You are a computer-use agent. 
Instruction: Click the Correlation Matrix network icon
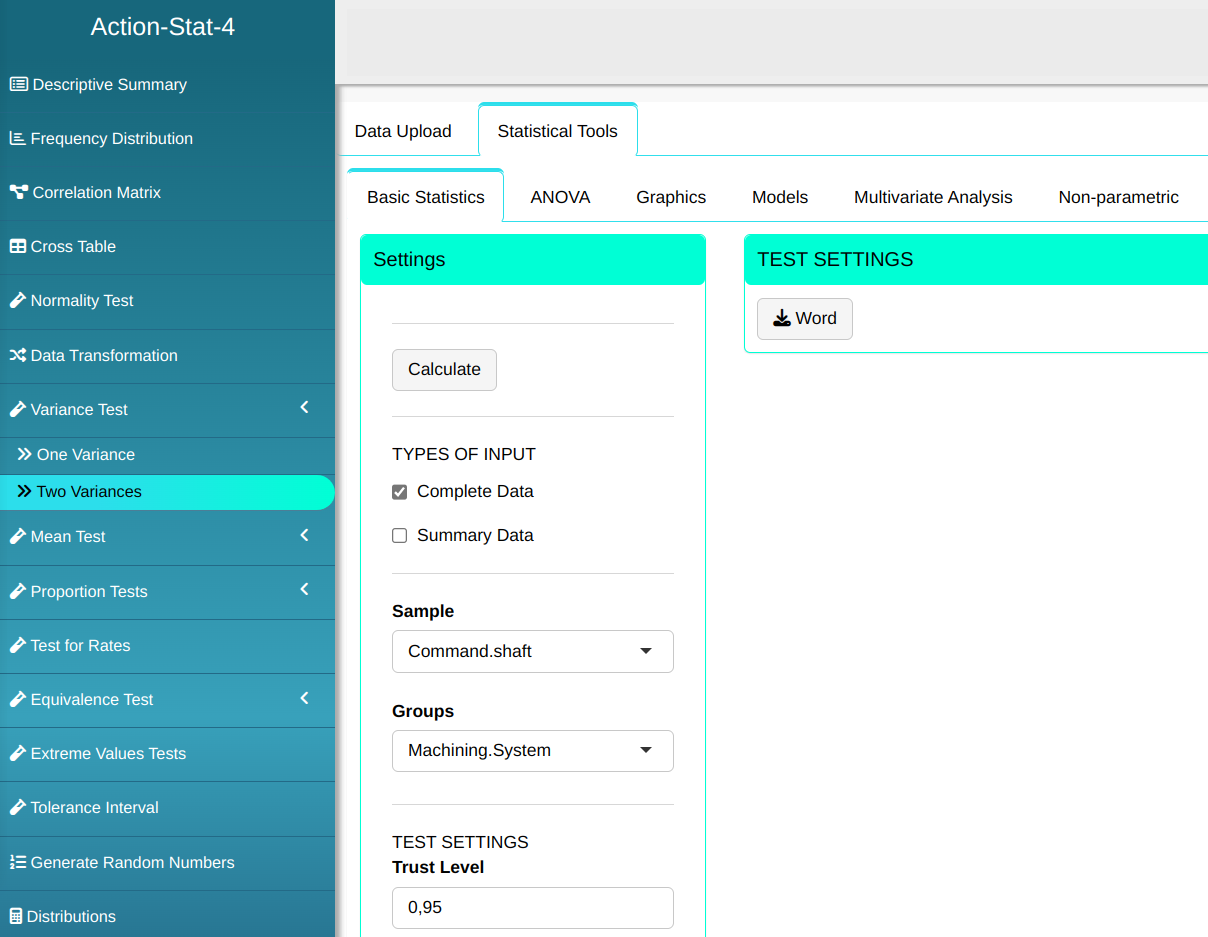(x=18, y=192)
